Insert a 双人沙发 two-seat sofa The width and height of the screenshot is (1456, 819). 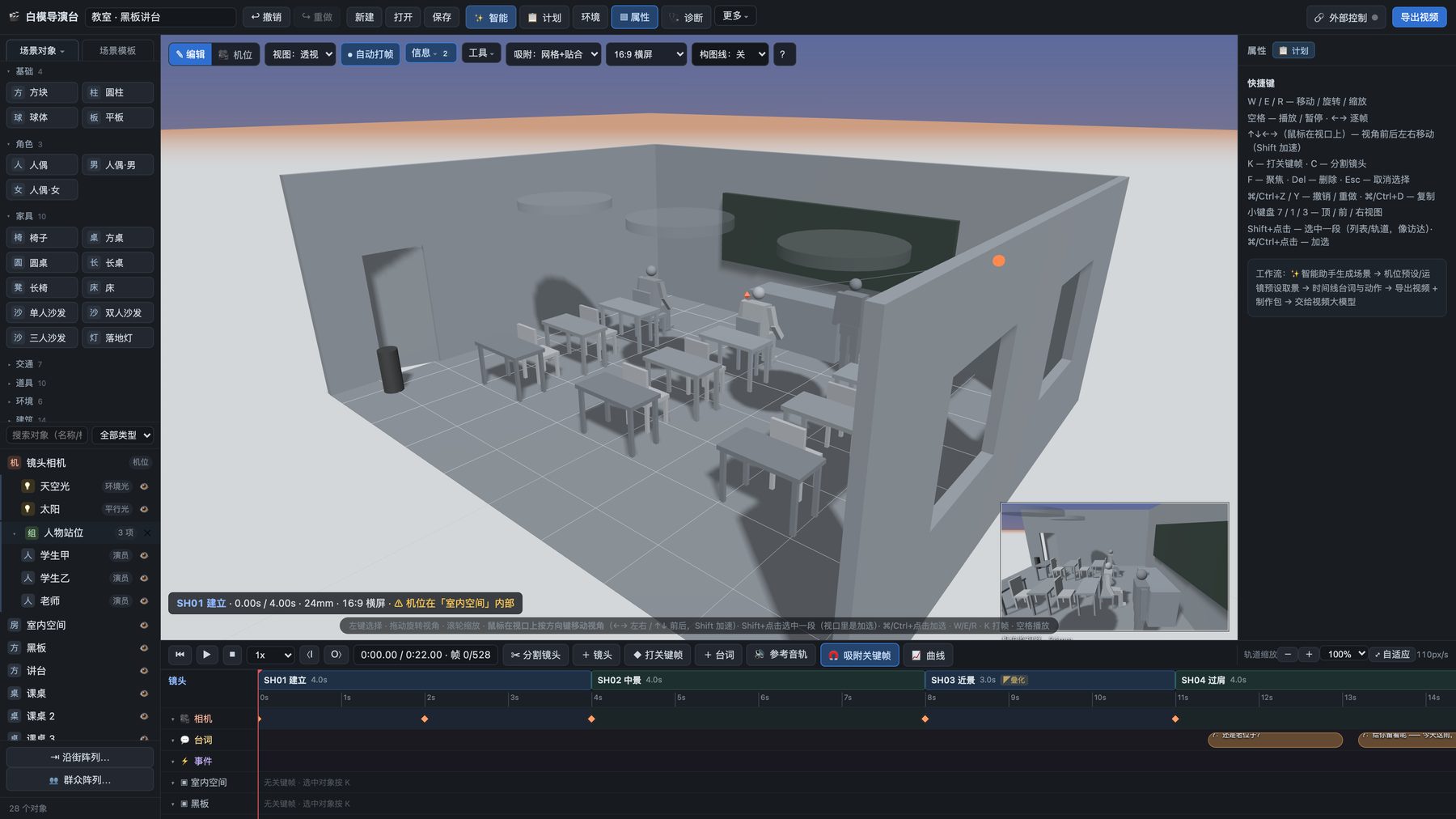tap(117, 312)
